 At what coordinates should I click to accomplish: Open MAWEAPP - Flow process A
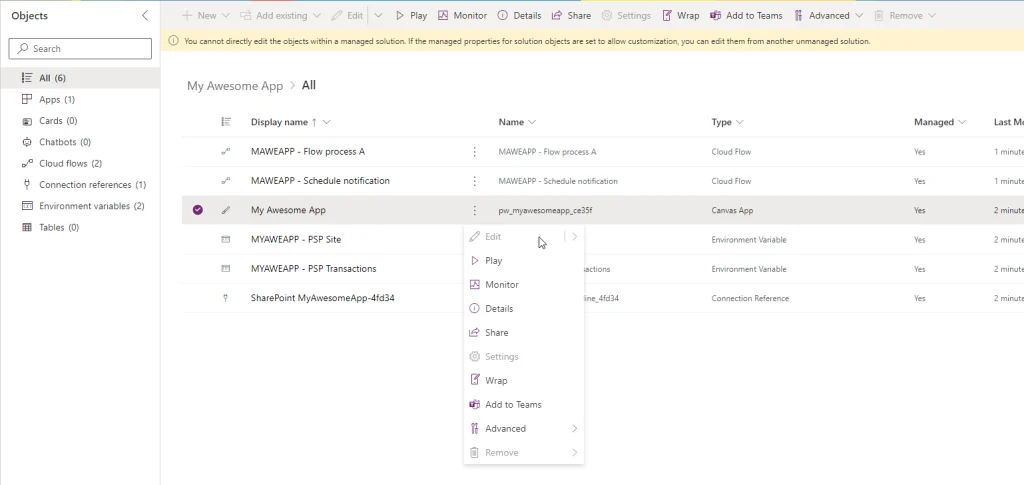(308, 151)
